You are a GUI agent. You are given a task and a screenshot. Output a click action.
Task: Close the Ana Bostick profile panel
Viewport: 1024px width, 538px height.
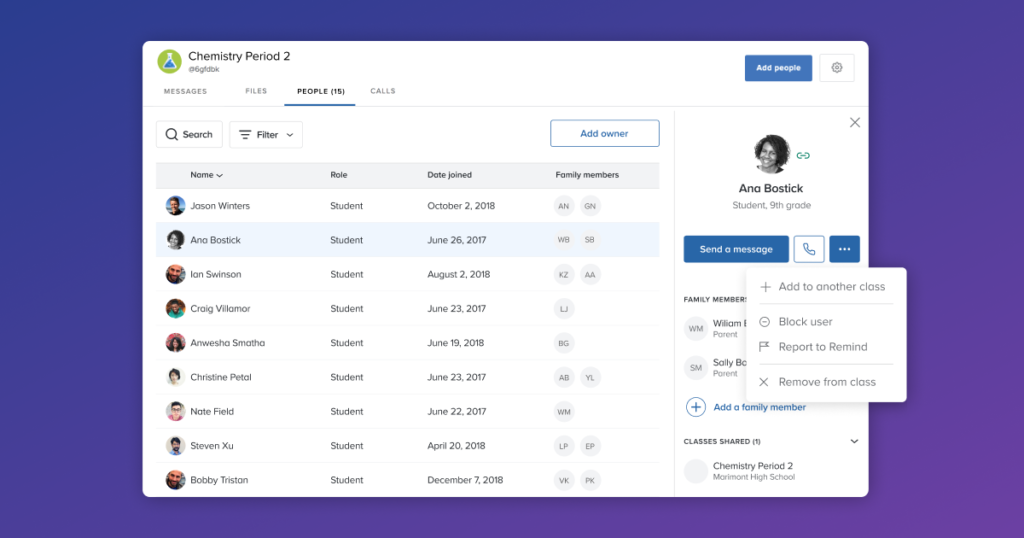pyautogui.click(x=855, y=123)
